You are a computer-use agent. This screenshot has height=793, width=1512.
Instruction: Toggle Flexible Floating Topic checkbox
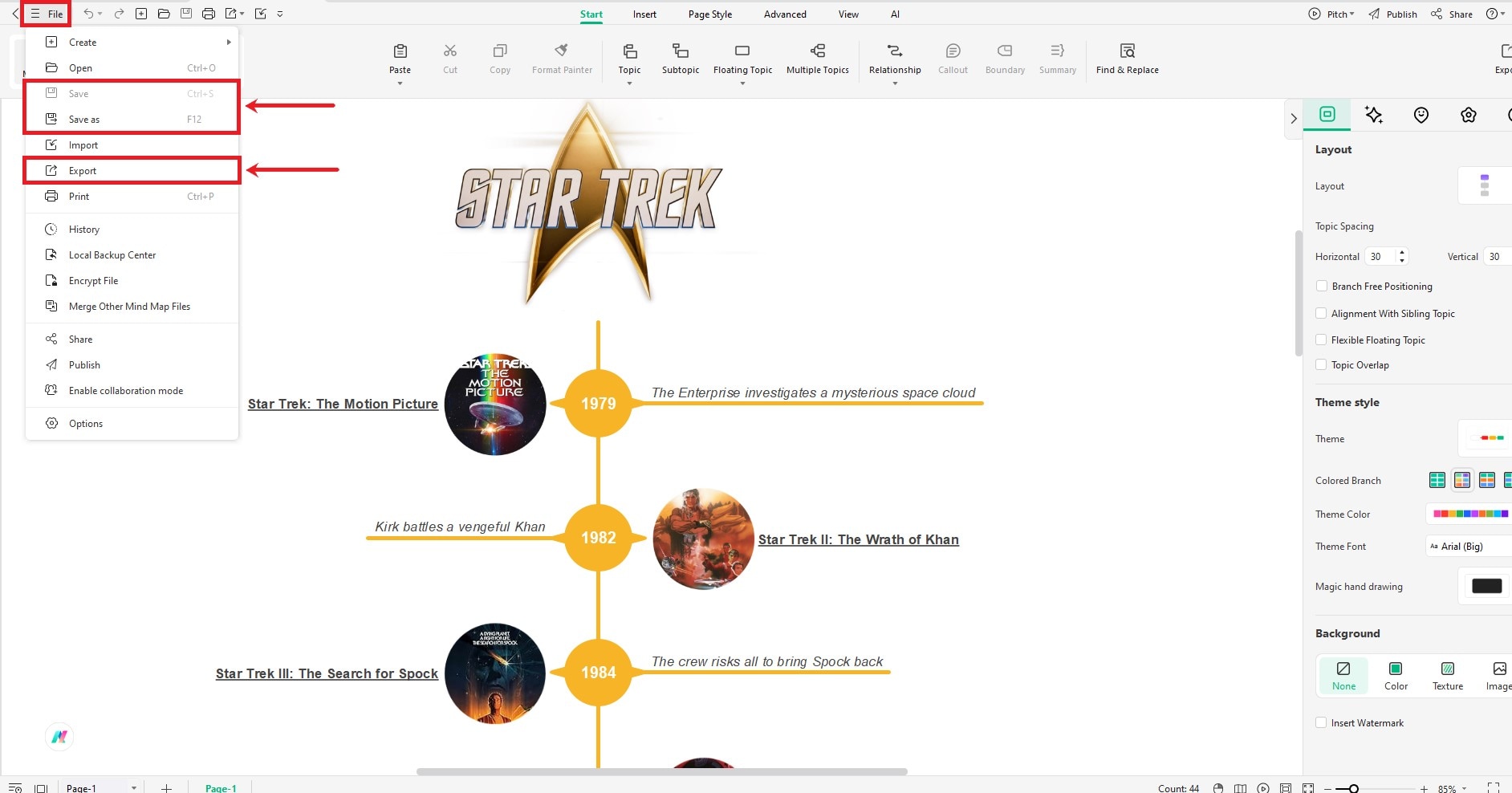tap(1321, 340)
